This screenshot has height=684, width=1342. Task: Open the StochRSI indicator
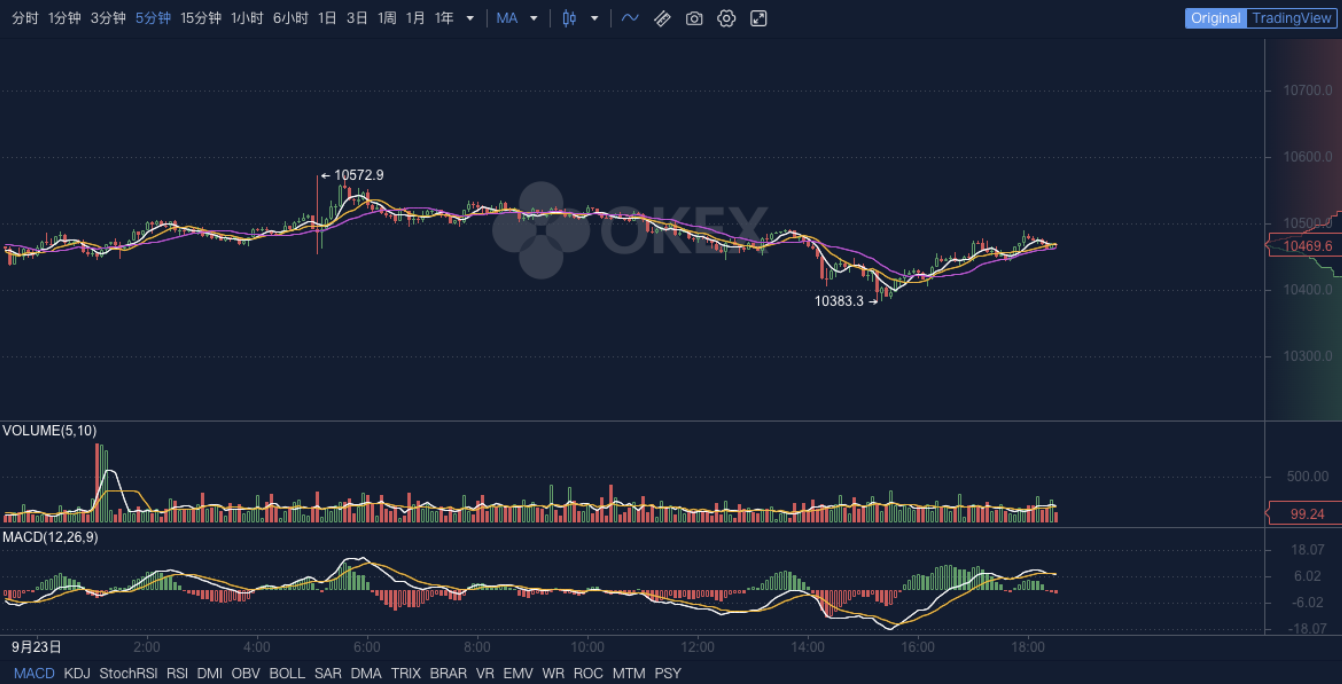128,673
